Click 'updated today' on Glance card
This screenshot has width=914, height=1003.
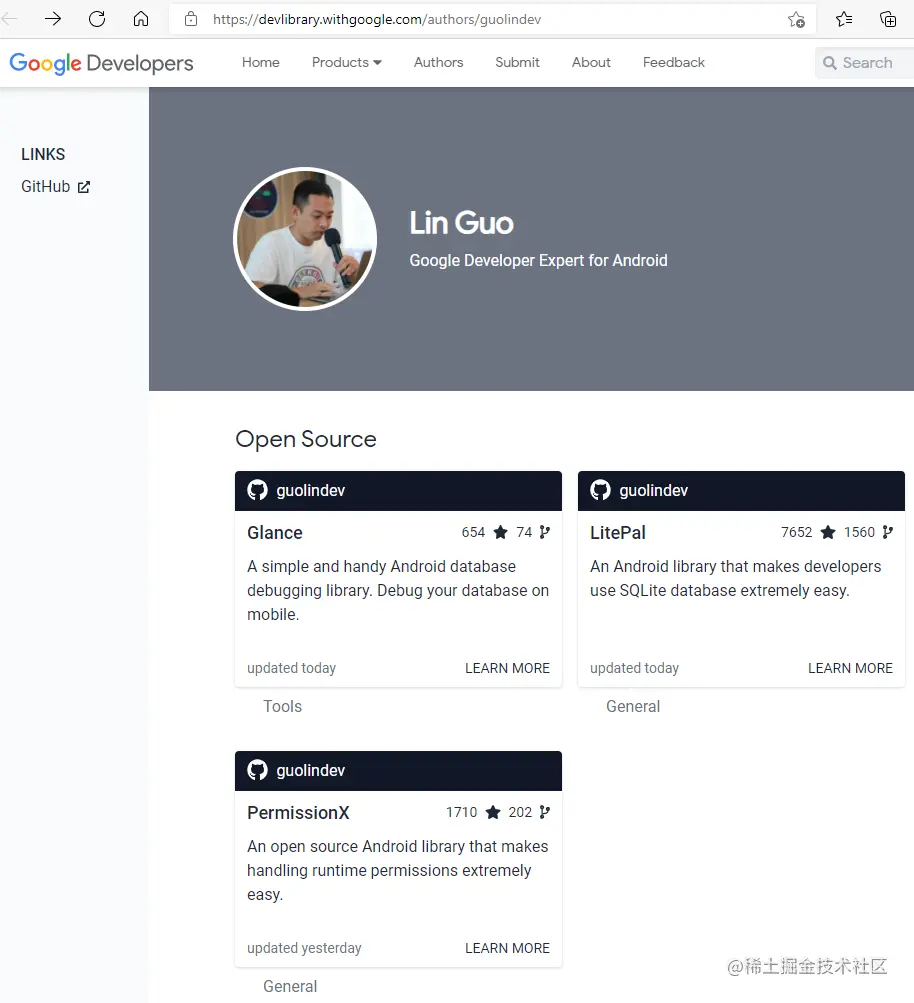point(291,668)
